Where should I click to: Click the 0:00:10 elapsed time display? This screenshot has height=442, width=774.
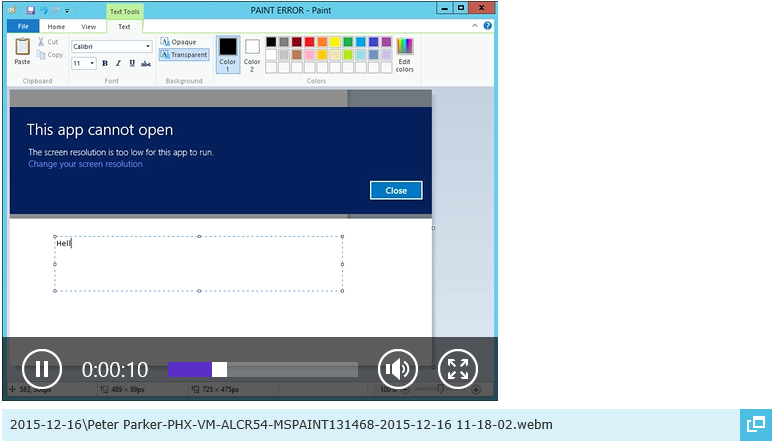pyautogui.click(x=115, y=369)
